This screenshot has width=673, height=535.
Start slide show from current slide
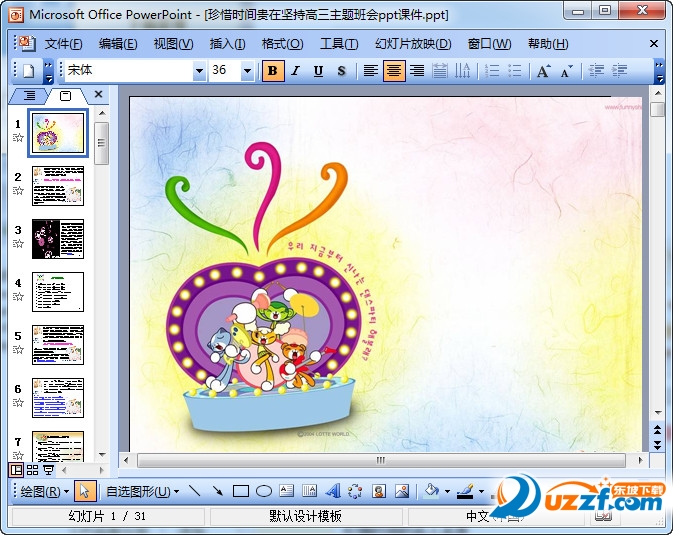tap(49, 470)
